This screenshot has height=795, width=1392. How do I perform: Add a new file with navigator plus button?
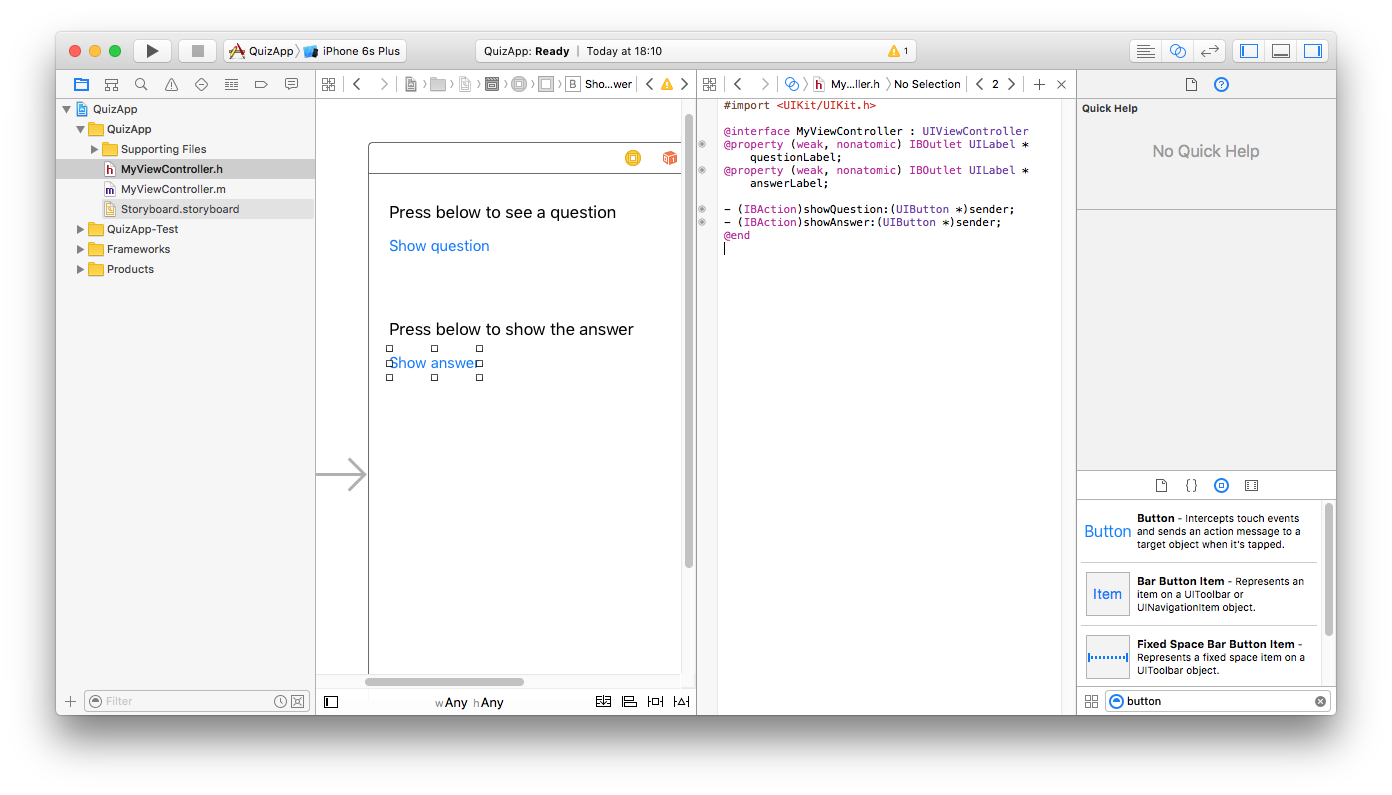point(70,702)
